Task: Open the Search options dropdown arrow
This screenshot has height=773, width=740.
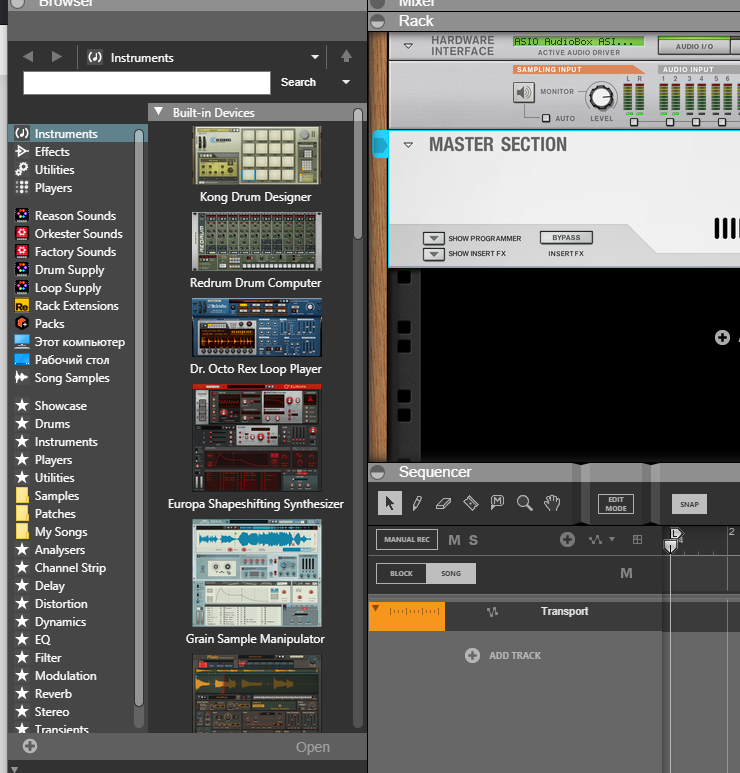Action: coord(346,82)
